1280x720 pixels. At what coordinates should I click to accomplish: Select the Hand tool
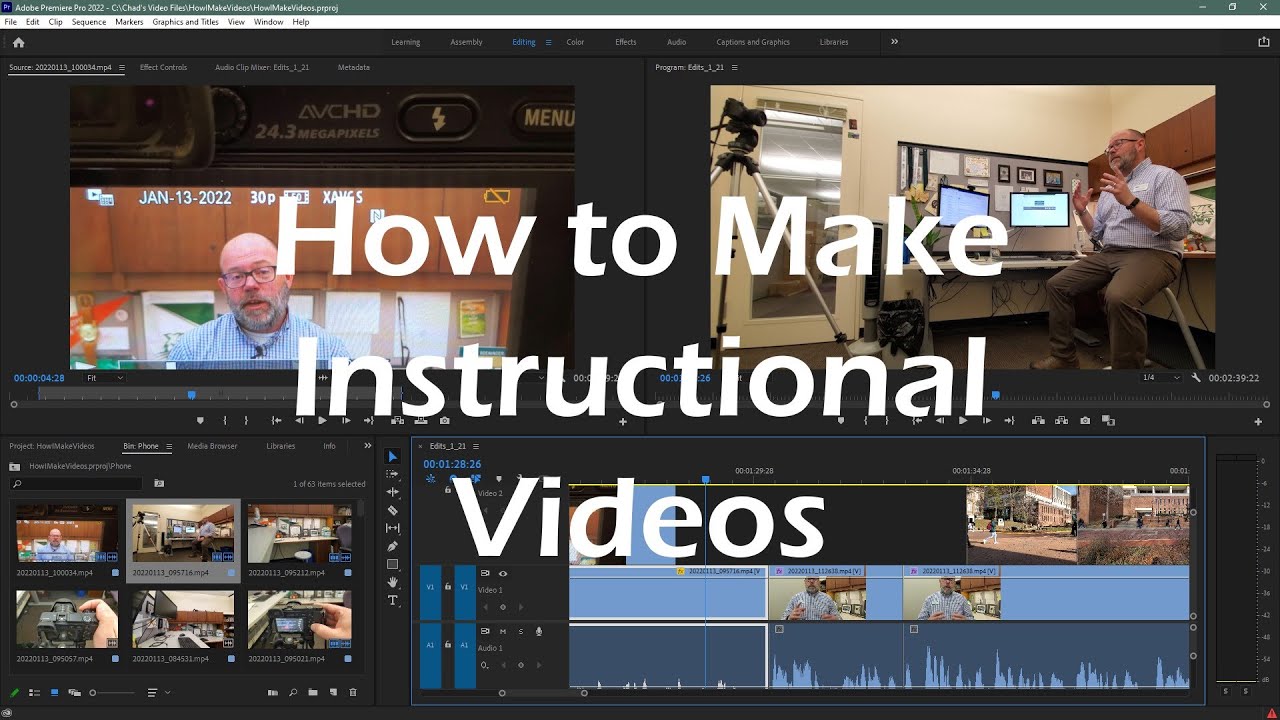[x=392, y=582]
